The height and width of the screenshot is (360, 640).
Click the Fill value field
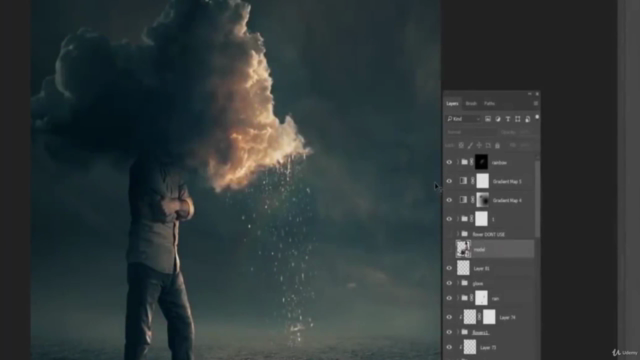pyautogui.click(x=526, y=145)
